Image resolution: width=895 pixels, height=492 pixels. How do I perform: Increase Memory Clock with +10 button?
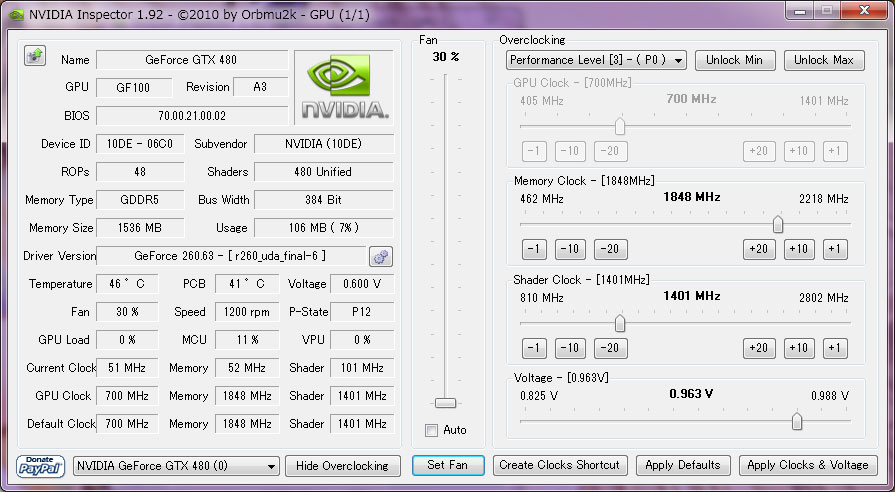pos(799,249)
